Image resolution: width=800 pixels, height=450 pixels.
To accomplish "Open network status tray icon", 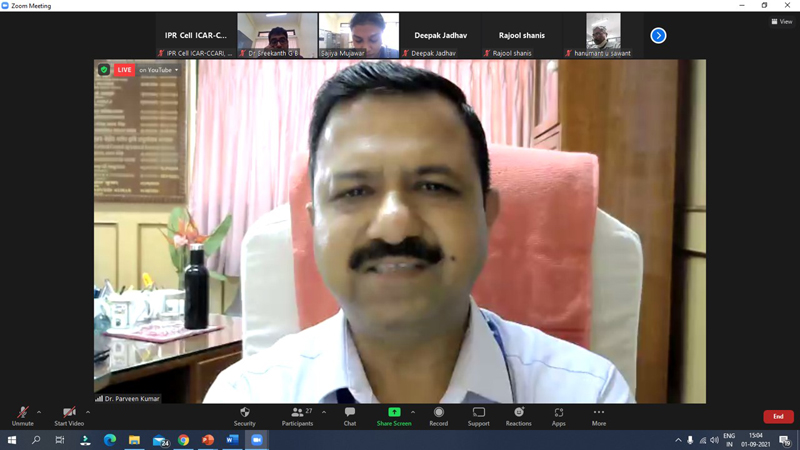I will click(703, 440).
